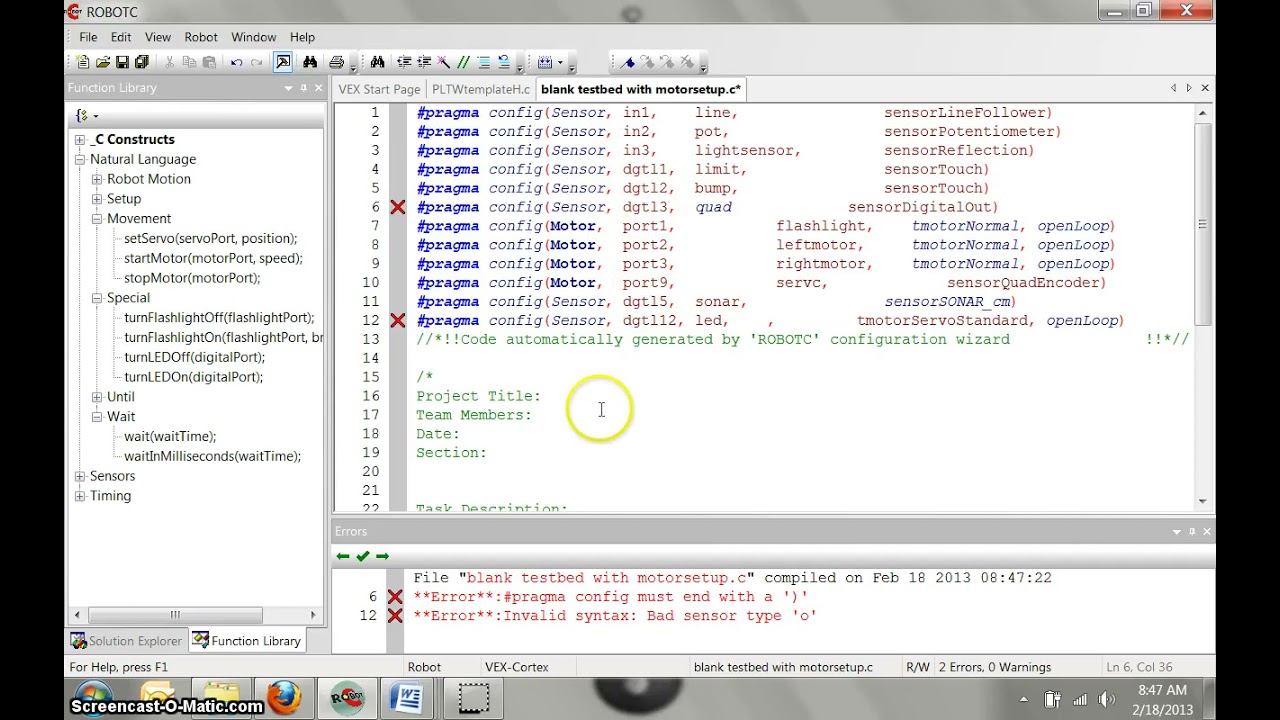Click the first binoculars Find icon

coord(310,62)
